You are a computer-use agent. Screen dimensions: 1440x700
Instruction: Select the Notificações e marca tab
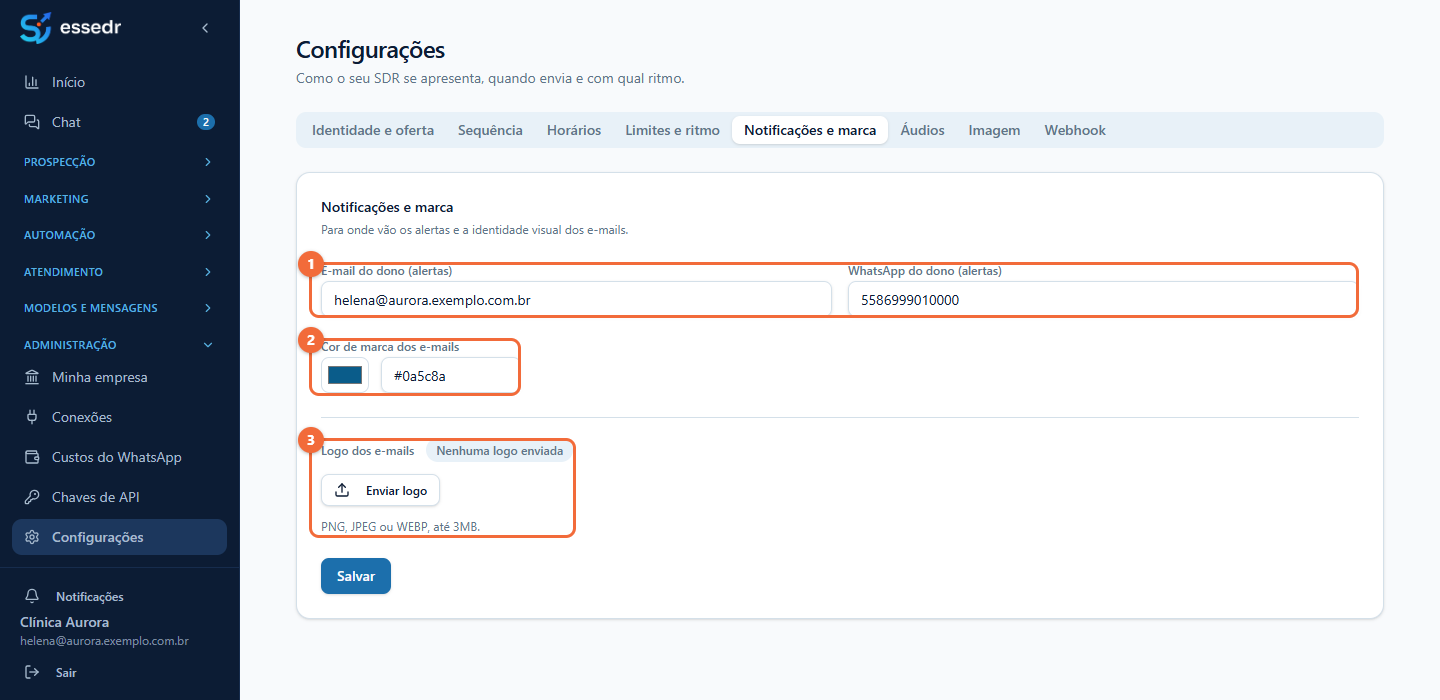(x=810, y=130)
